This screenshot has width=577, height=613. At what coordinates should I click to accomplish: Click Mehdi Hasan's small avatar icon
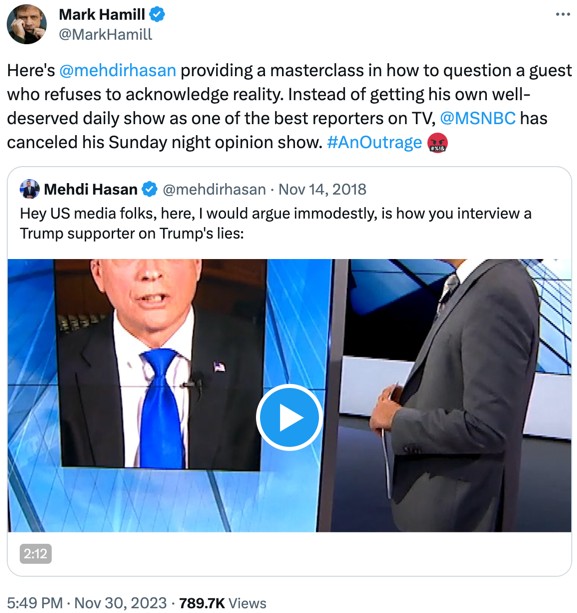[x=30, y=189]
